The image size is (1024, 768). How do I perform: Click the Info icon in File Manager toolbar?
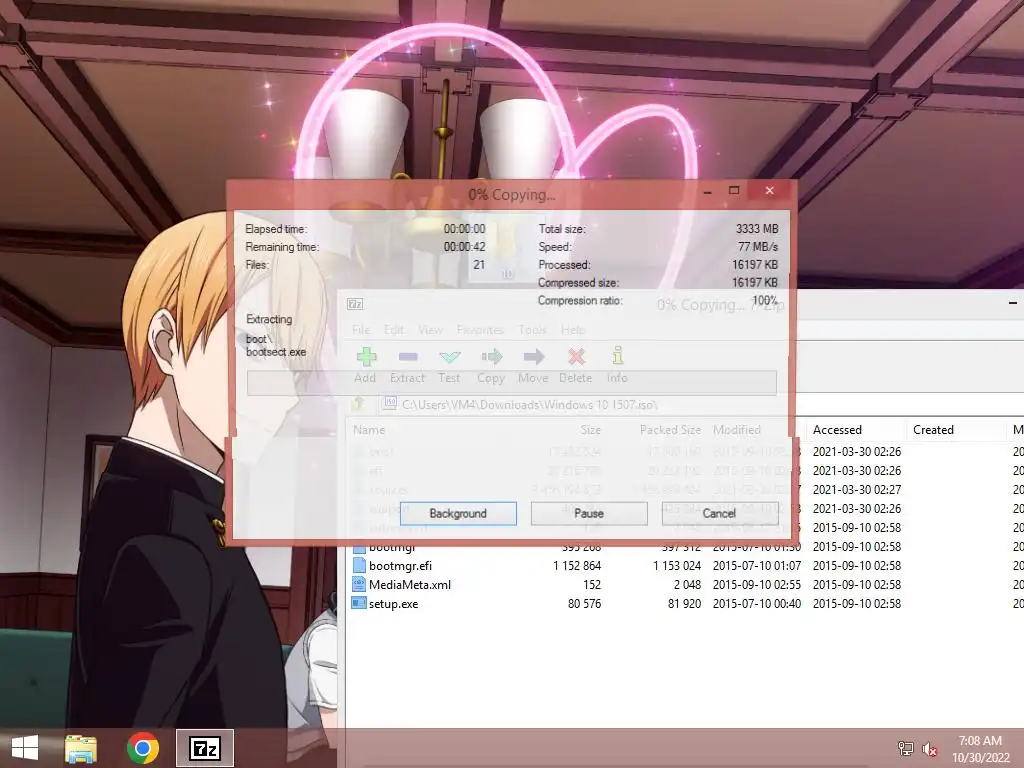coord(617,357)
